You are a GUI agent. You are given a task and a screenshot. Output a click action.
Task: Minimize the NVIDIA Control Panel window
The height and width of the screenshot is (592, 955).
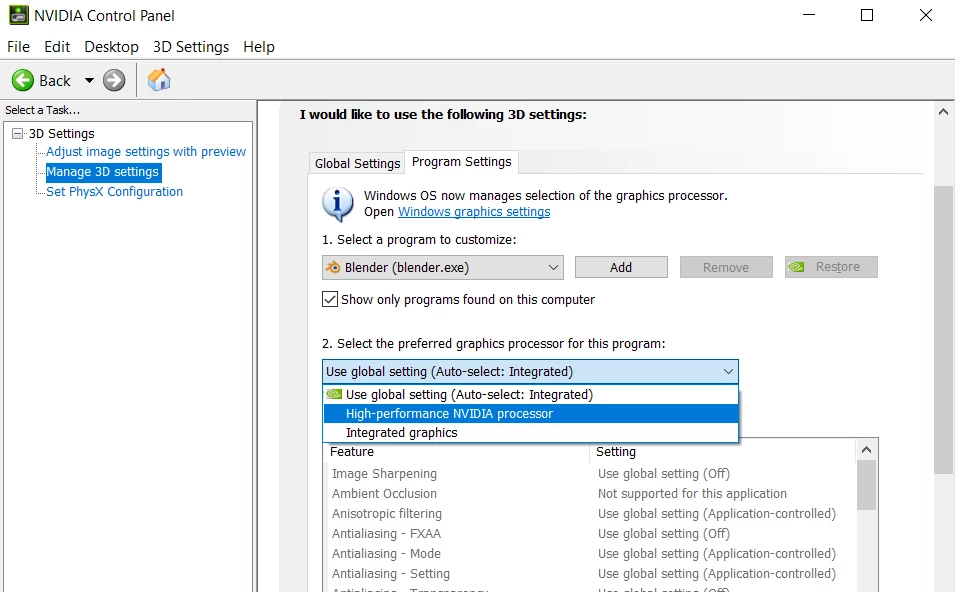point(809,15)
